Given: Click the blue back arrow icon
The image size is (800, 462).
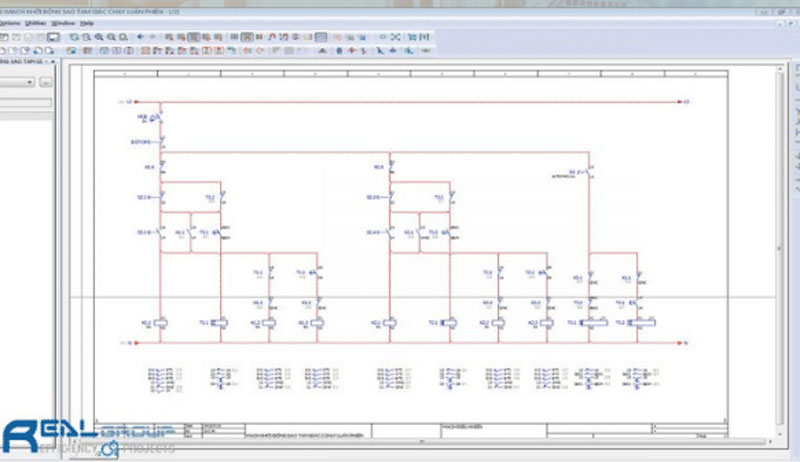Looking at the screenshot, I should (x=140, y=37).
